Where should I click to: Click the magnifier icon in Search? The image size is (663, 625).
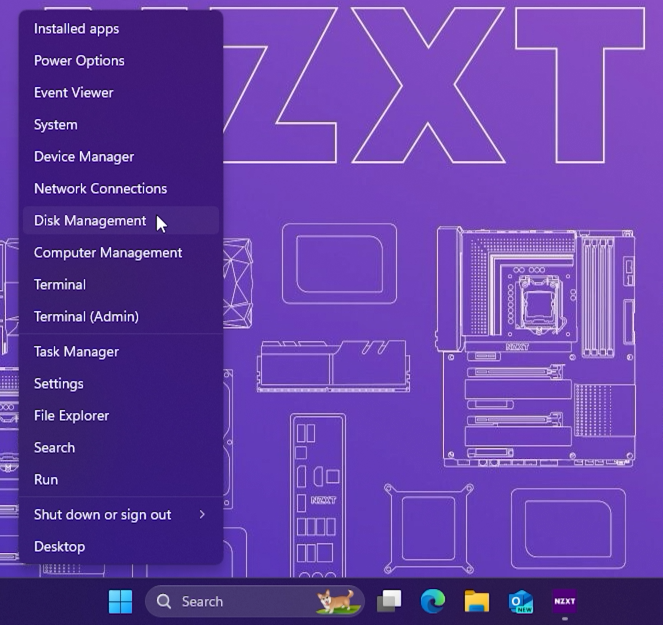click(x=164, y=601)
